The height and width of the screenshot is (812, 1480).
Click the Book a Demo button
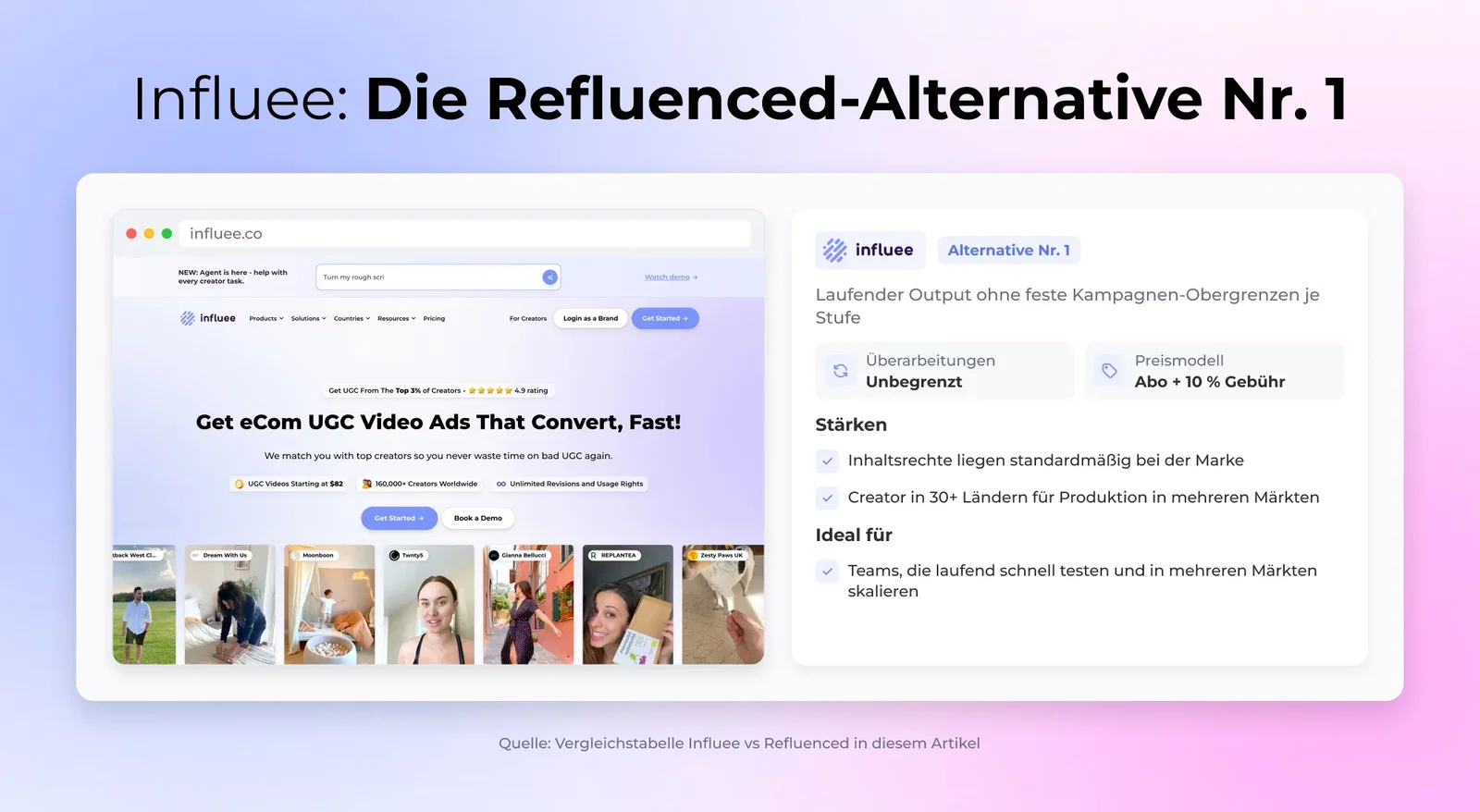(x=478, y=518)
